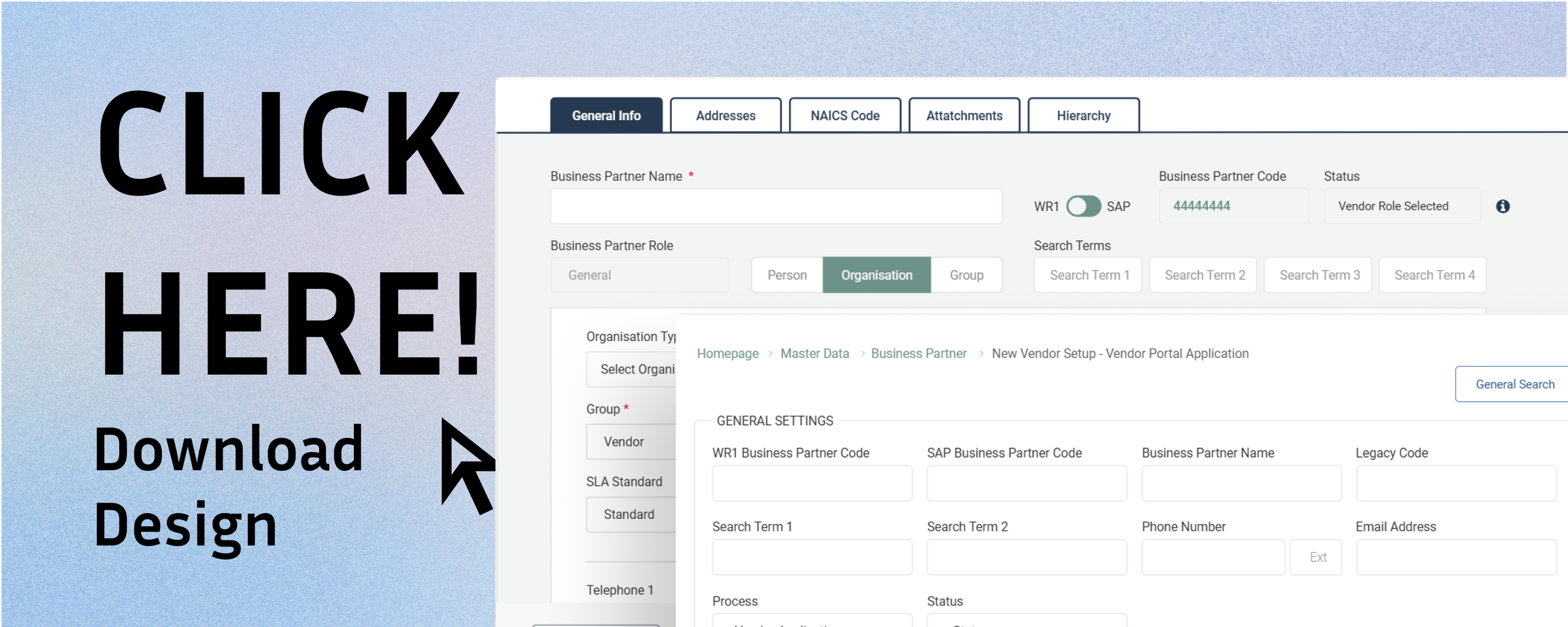1568x627 pixels.
Task: Click the WR1 Business Partner Code field
Action: coord(812,483)
